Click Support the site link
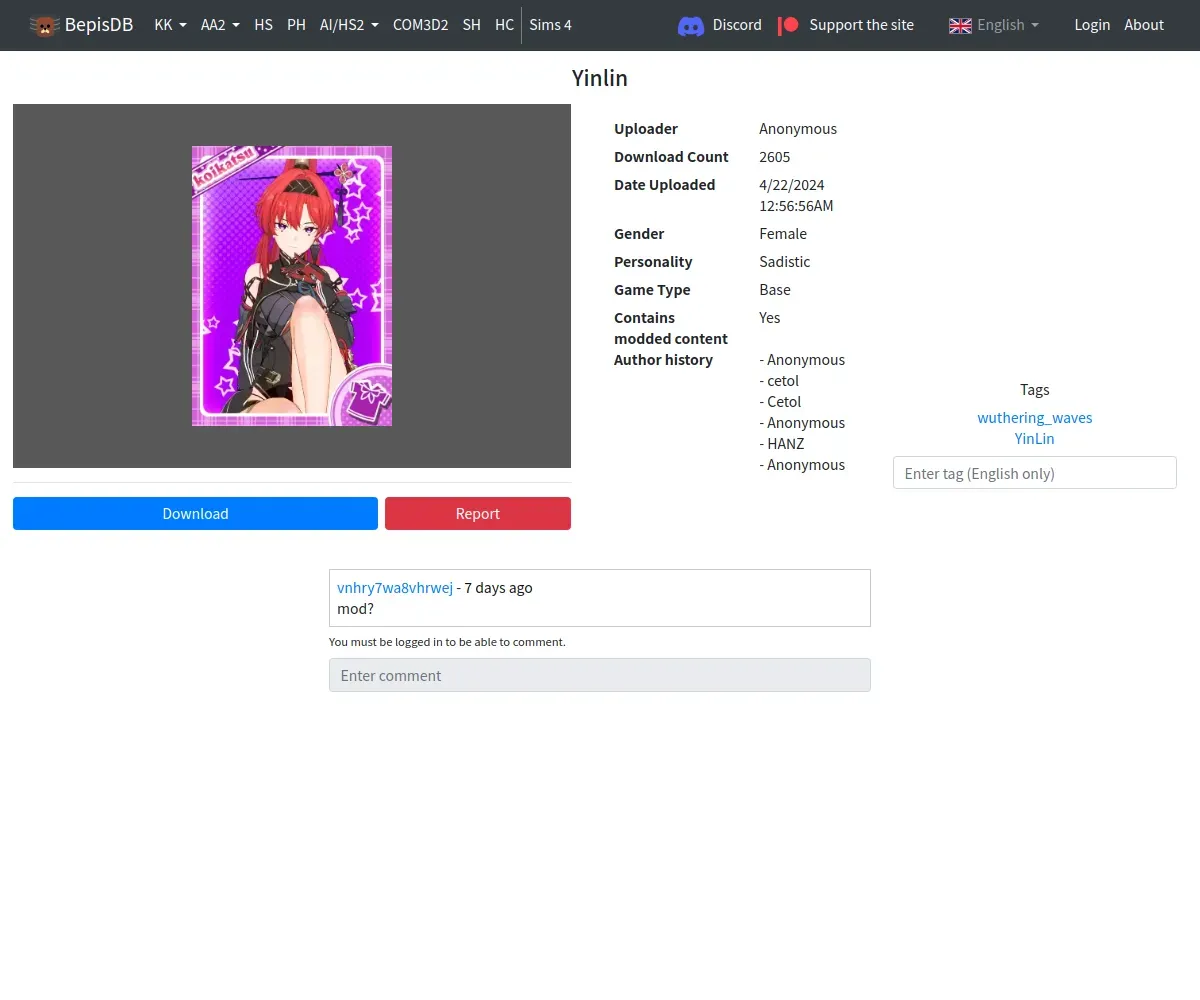1200x1000 pixels. coord(861,25)
